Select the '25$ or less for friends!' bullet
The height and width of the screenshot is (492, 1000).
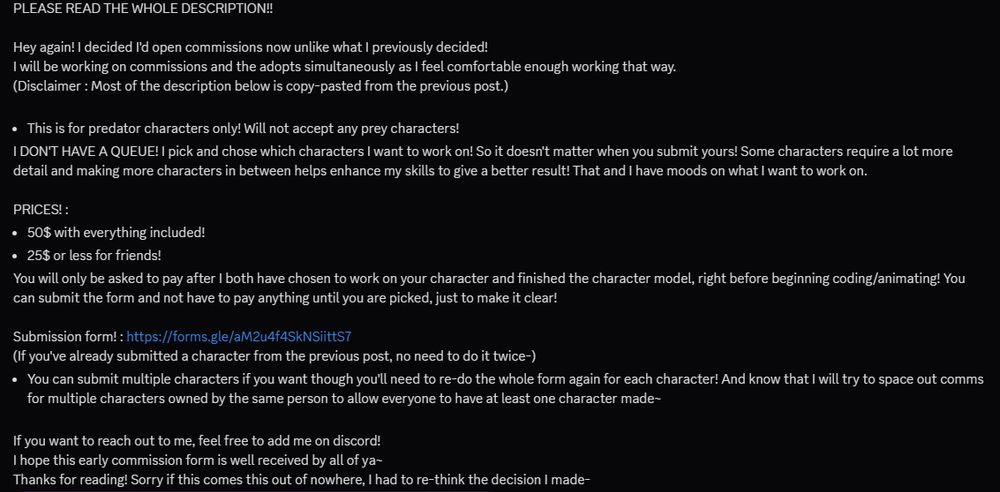[x=94, y=256]
